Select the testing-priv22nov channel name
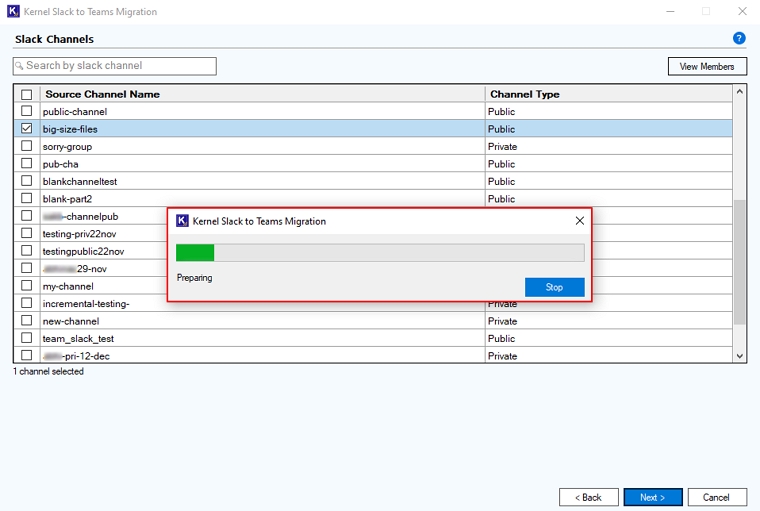This screenshot has width=760, height=511. tap(79, 234)
